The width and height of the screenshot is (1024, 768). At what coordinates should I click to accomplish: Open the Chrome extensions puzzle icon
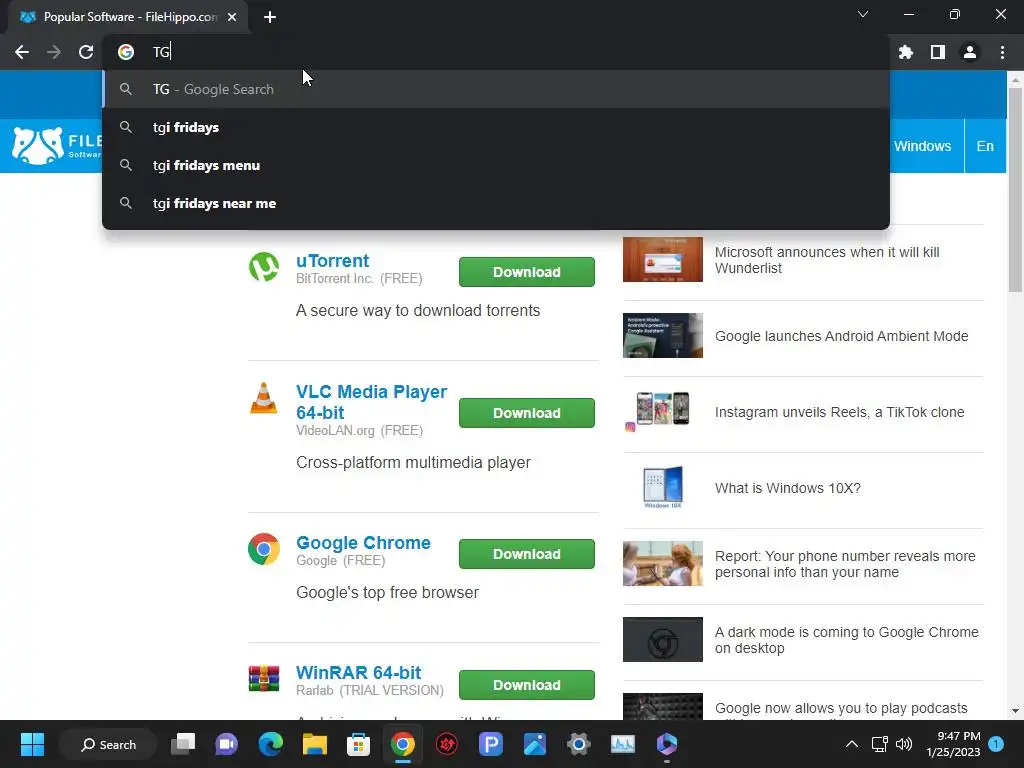[x=906, y=52]
